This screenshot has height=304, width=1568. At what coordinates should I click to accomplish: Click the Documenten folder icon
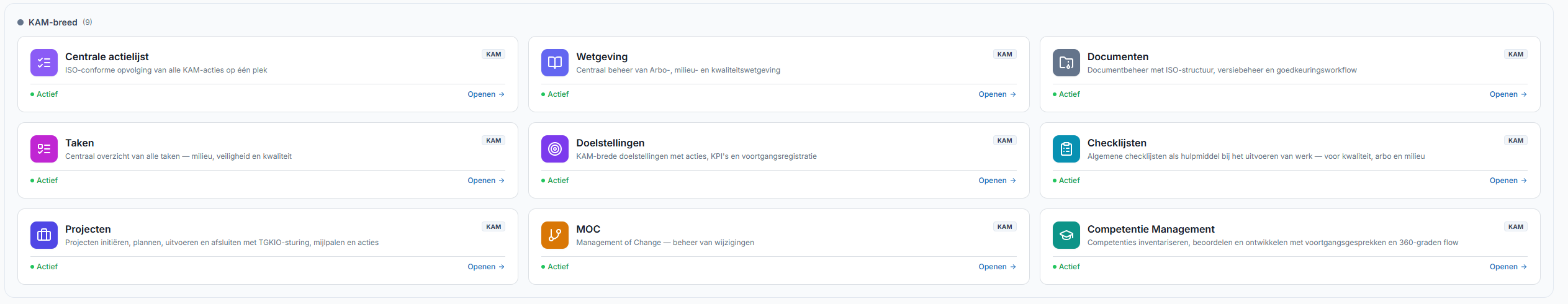1066,63
